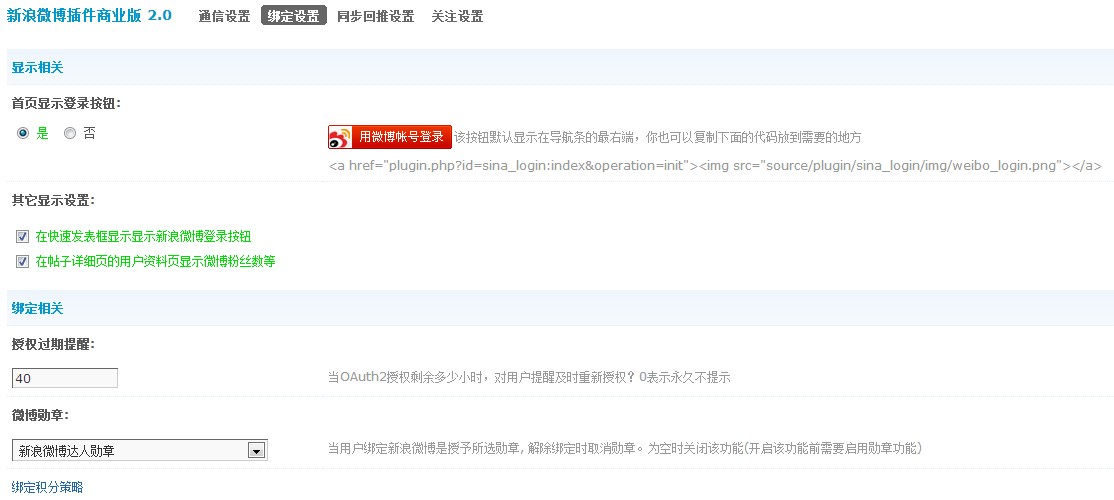Switch to 同步回推设置 tab
This screenshot has height=500, width=1114.
point(376,16)
